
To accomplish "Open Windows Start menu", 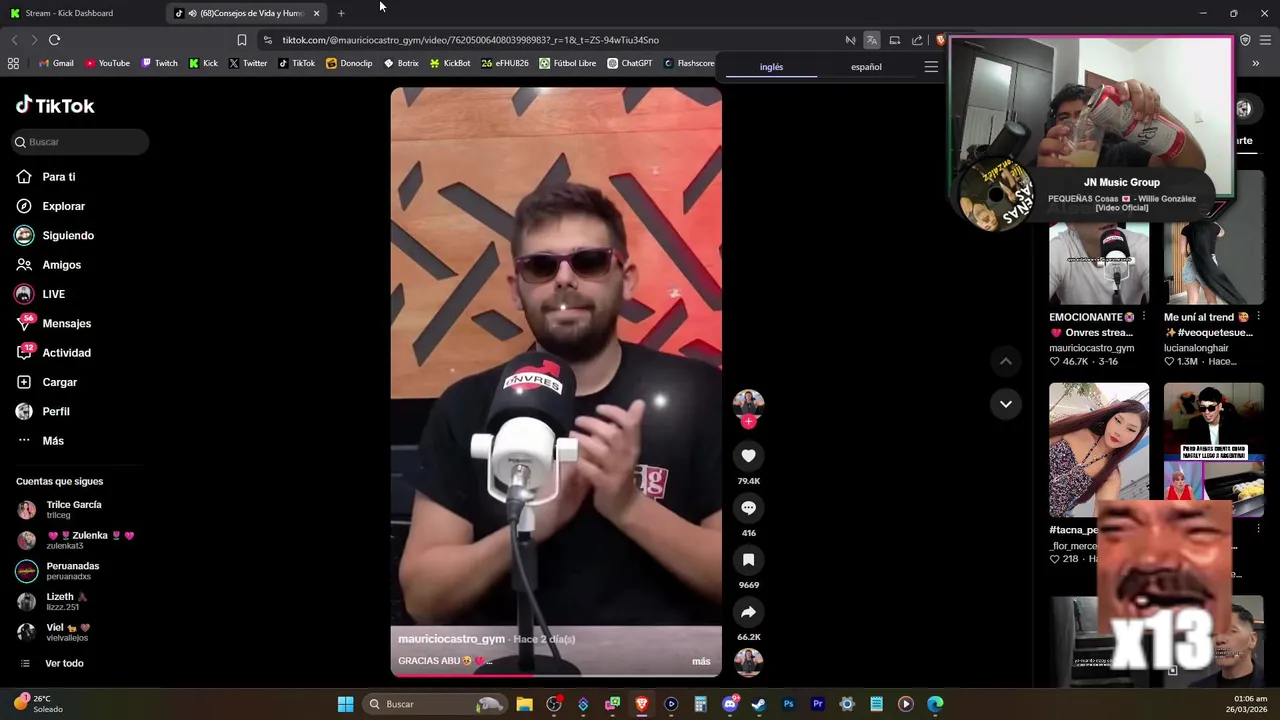I will click(x=345, y=704).
